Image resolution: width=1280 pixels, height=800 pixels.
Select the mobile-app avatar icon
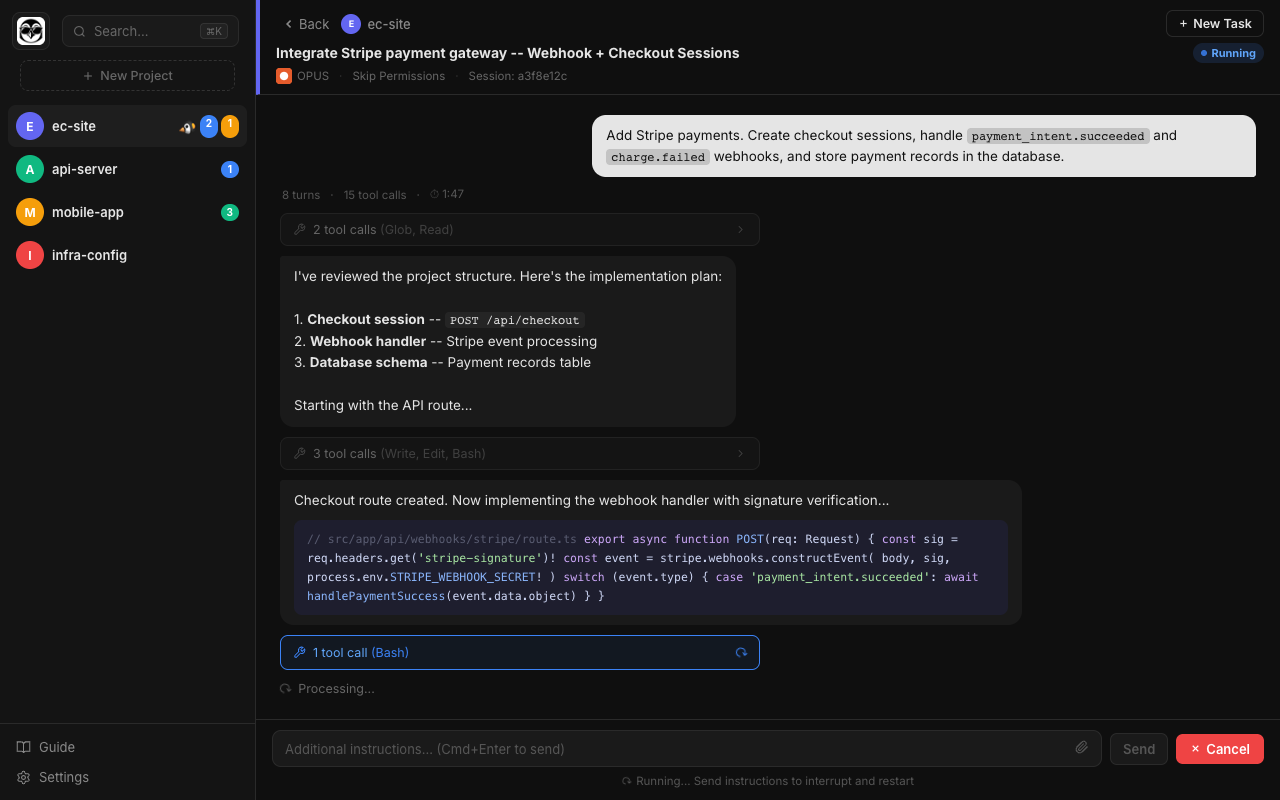coord(29,212)
